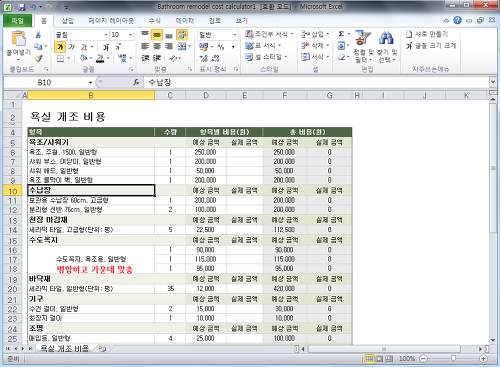Screen dimensions: 500x367
Task: Click the AutoSum sigma icon
Action: point(341,34)
